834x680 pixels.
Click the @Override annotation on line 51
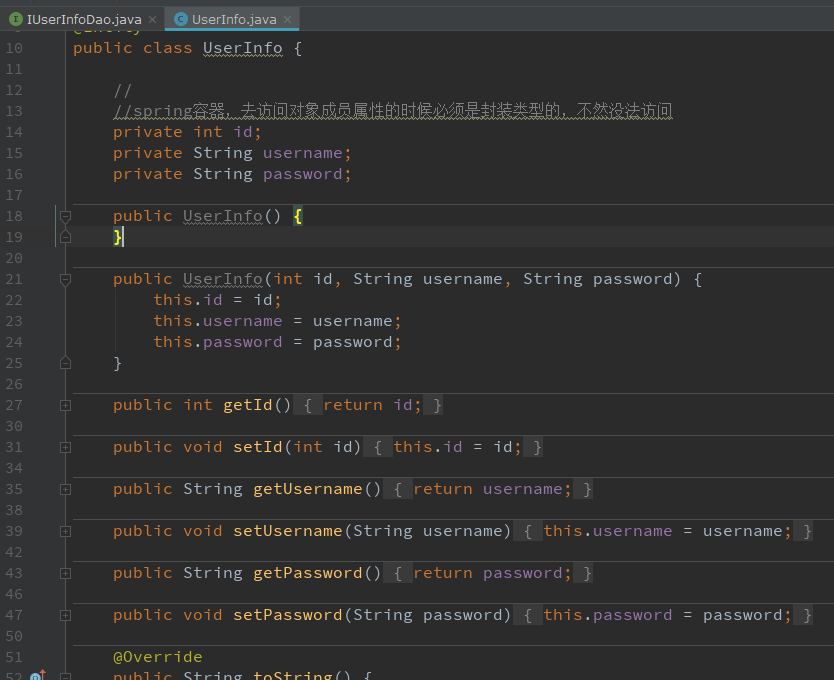(x=157, y=657)
